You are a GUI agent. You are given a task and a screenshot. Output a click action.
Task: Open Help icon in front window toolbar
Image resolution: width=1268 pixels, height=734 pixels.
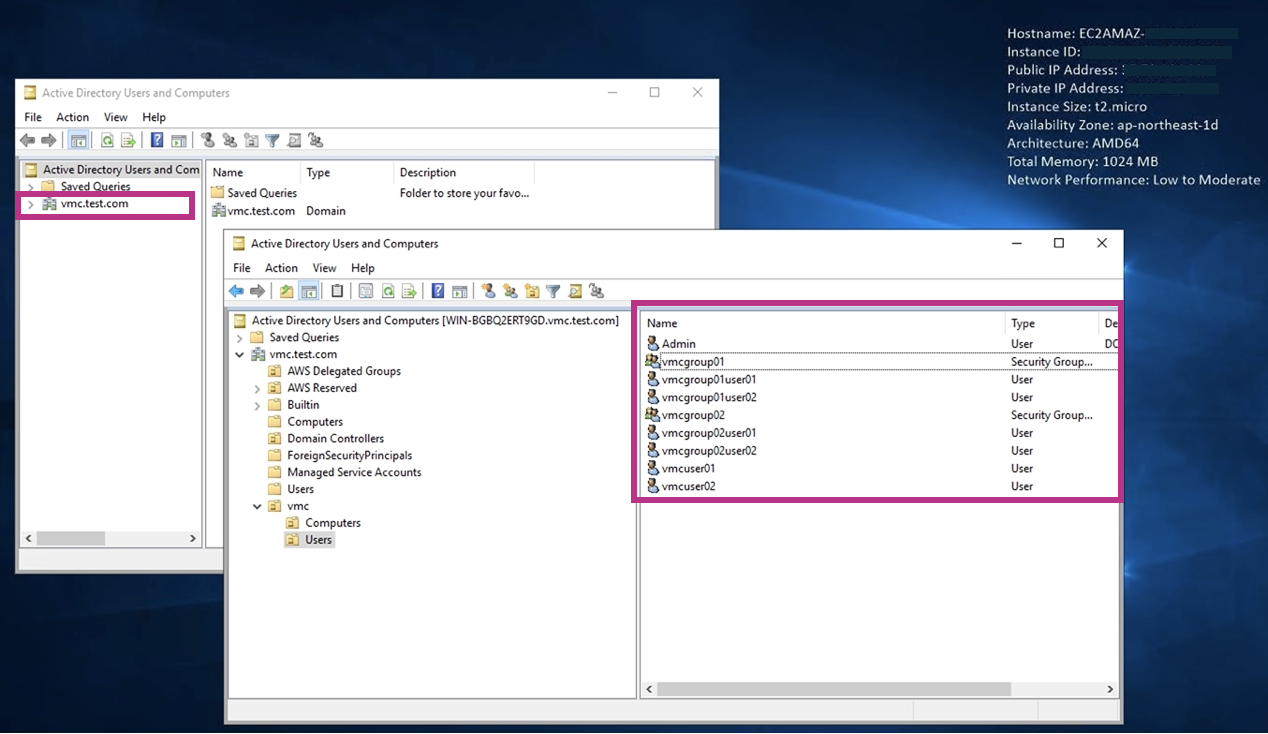coord(437,291)
